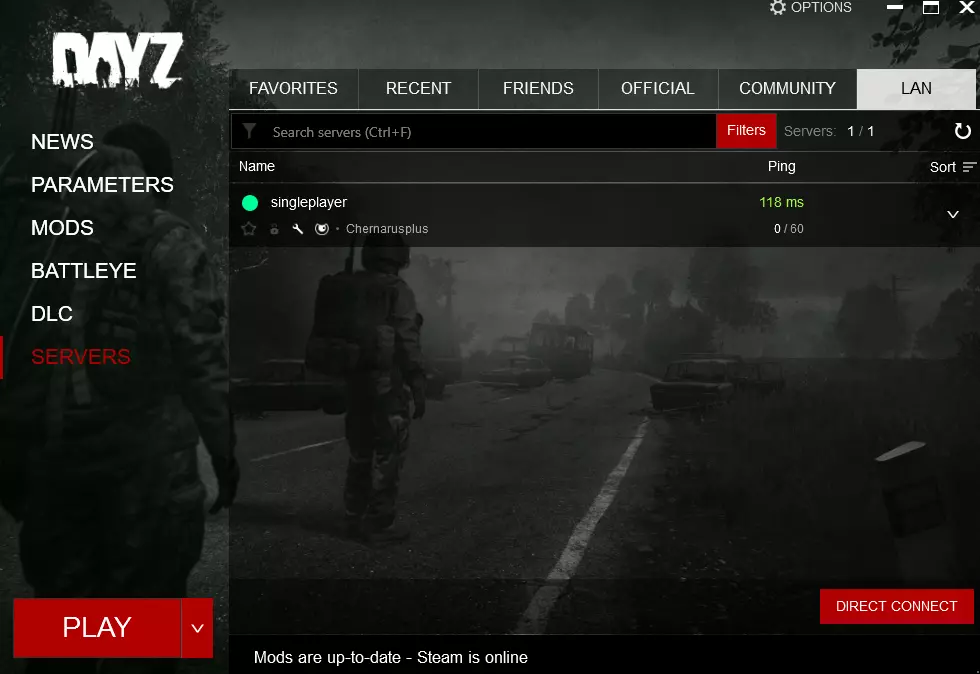Expand the singleplayer server details chevron
The width and height of the screenshot is (980, 674).
tap(952, 214)
